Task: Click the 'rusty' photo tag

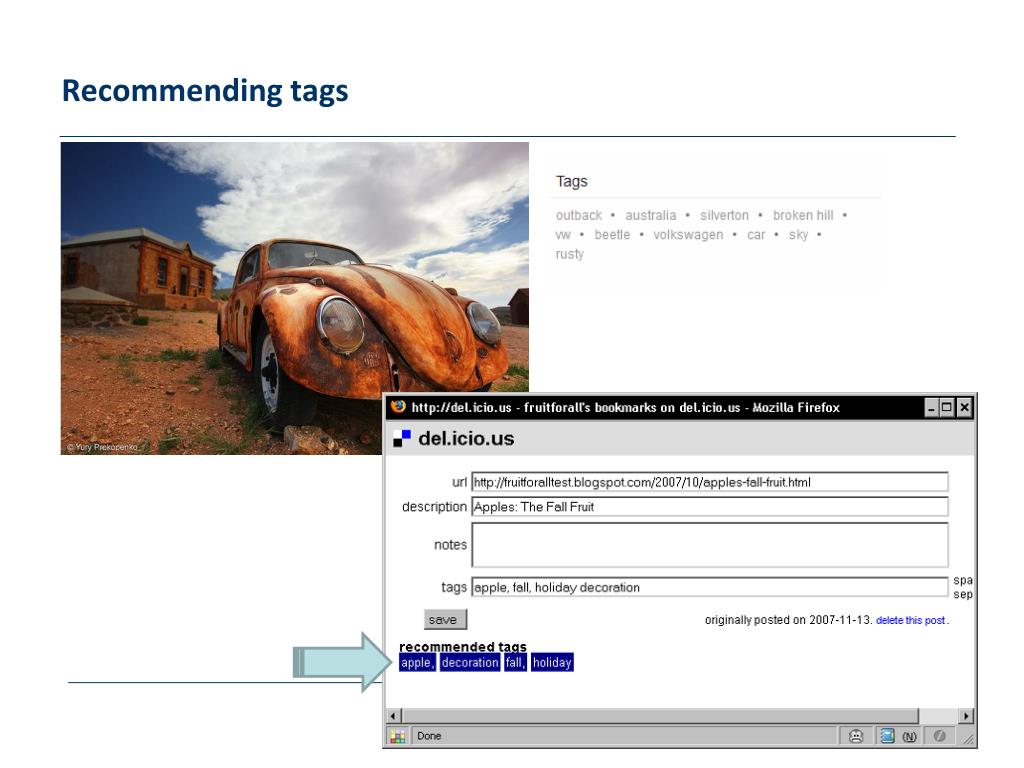Action: pyautogui.click(x=569, y=254)
